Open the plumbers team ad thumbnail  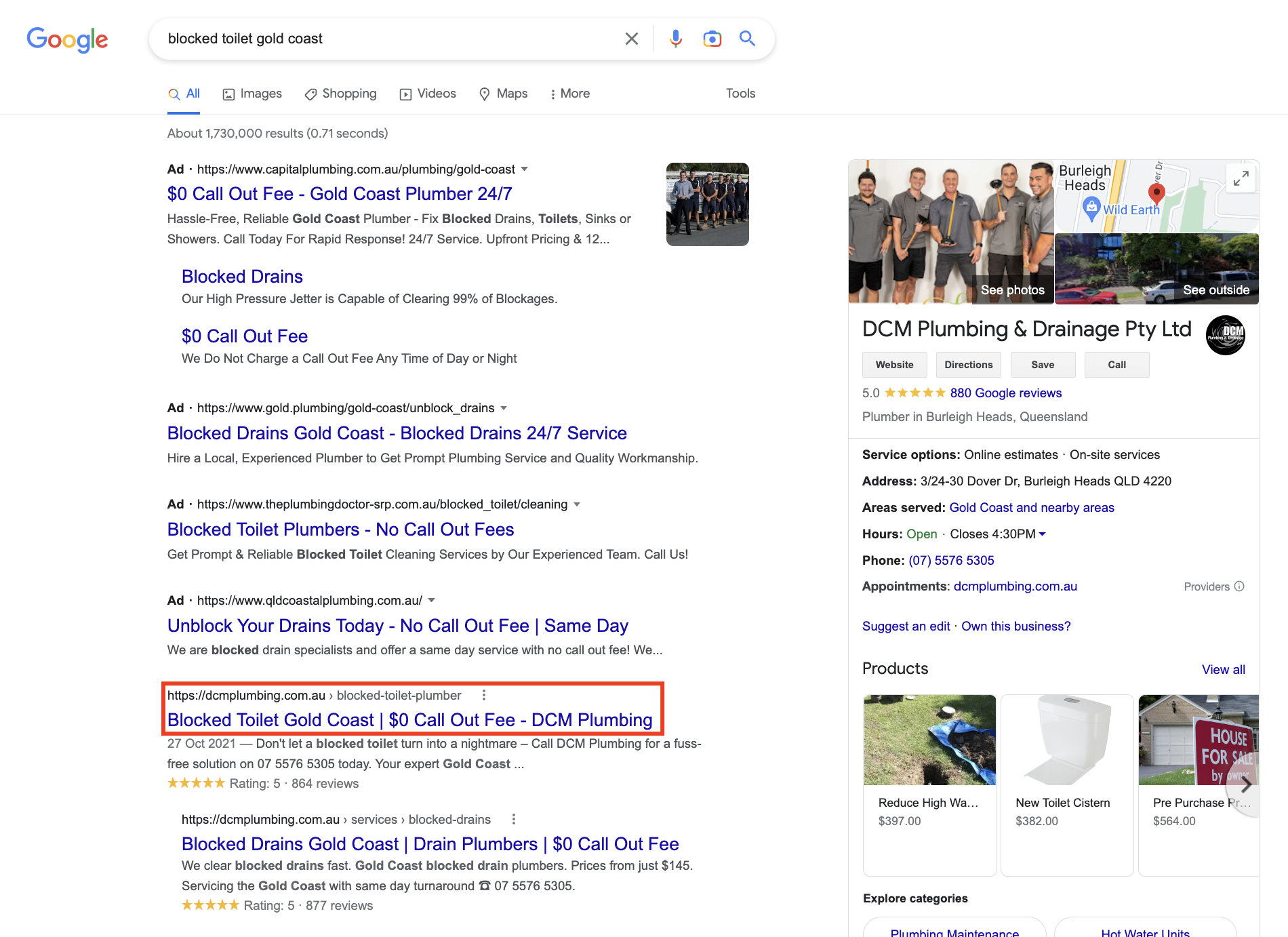tap(707, 204)
